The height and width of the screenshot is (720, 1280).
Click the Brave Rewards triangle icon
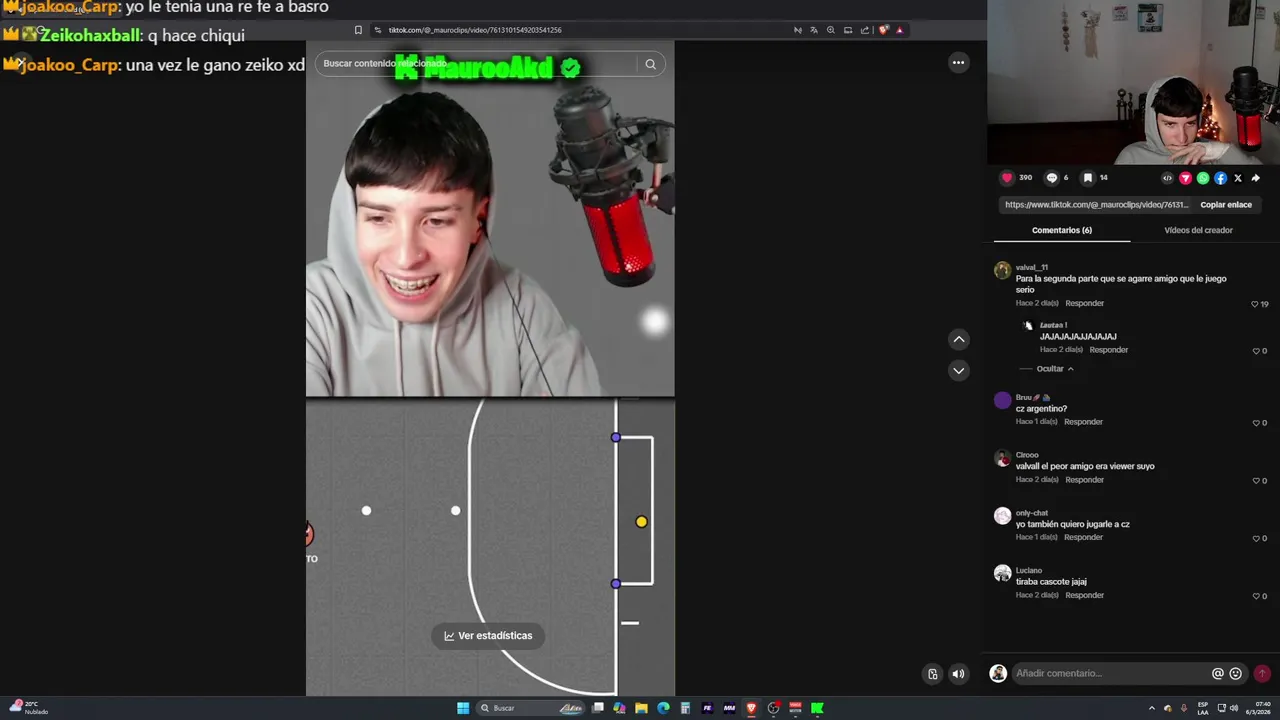pyautogui.click(x=899, y=30)
